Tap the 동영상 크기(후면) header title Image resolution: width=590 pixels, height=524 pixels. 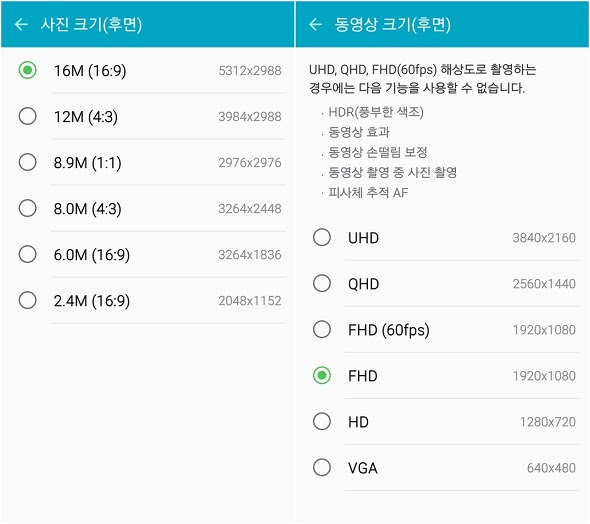pyautogui.click(x=392, y=25)
